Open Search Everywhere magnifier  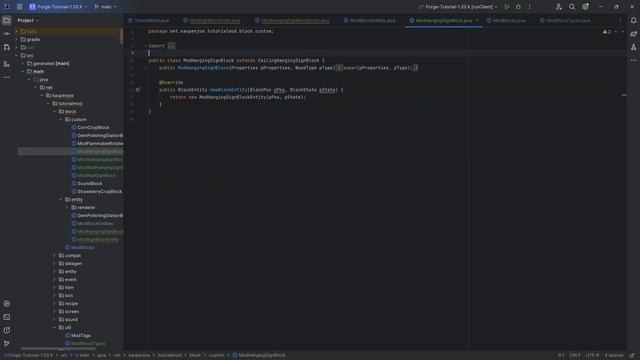pyautogui.click(x=572, y=7)
